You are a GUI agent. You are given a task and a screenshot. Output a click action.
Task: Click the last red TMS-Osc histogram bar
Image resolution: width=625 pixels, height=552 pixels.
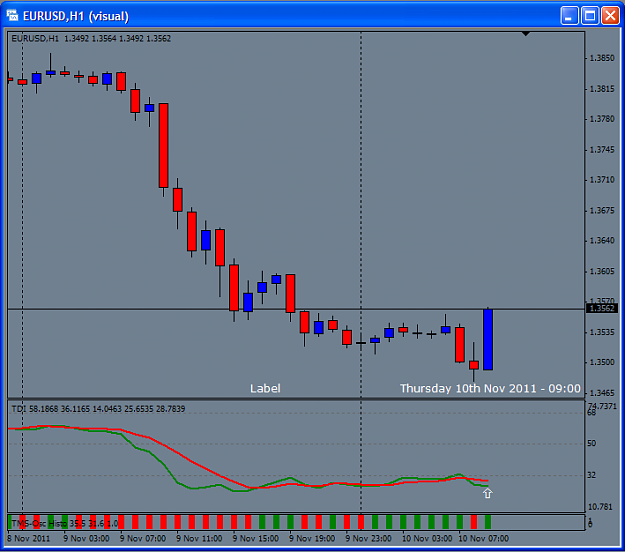(x=474, y=522)
